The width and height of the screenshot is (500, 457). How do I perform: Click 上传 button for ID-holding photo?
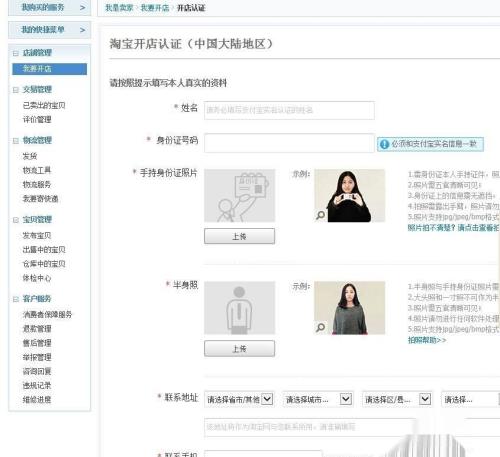(240, 236)
